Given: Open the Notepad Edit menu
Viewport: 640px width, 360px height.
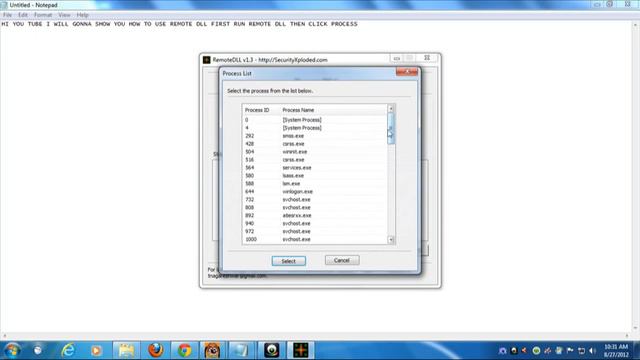Looking at the screenshot, I should pyautogui.click(x=23, y=15).
